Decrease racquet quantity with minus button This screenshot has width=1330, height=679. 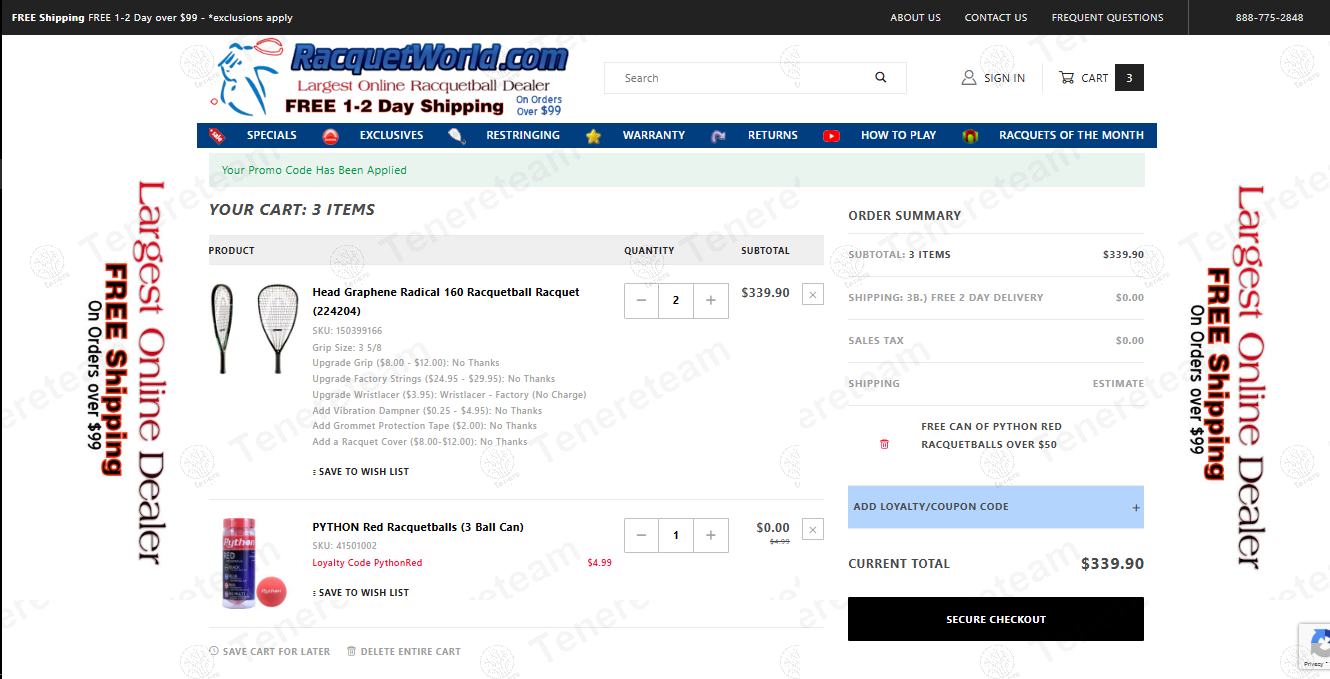pos(641,300)
